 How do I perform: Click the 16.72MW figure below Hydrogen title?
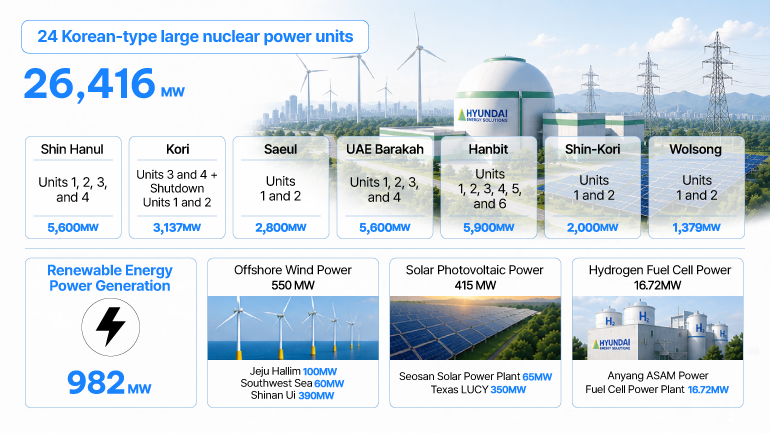click(x=658, y=285)
